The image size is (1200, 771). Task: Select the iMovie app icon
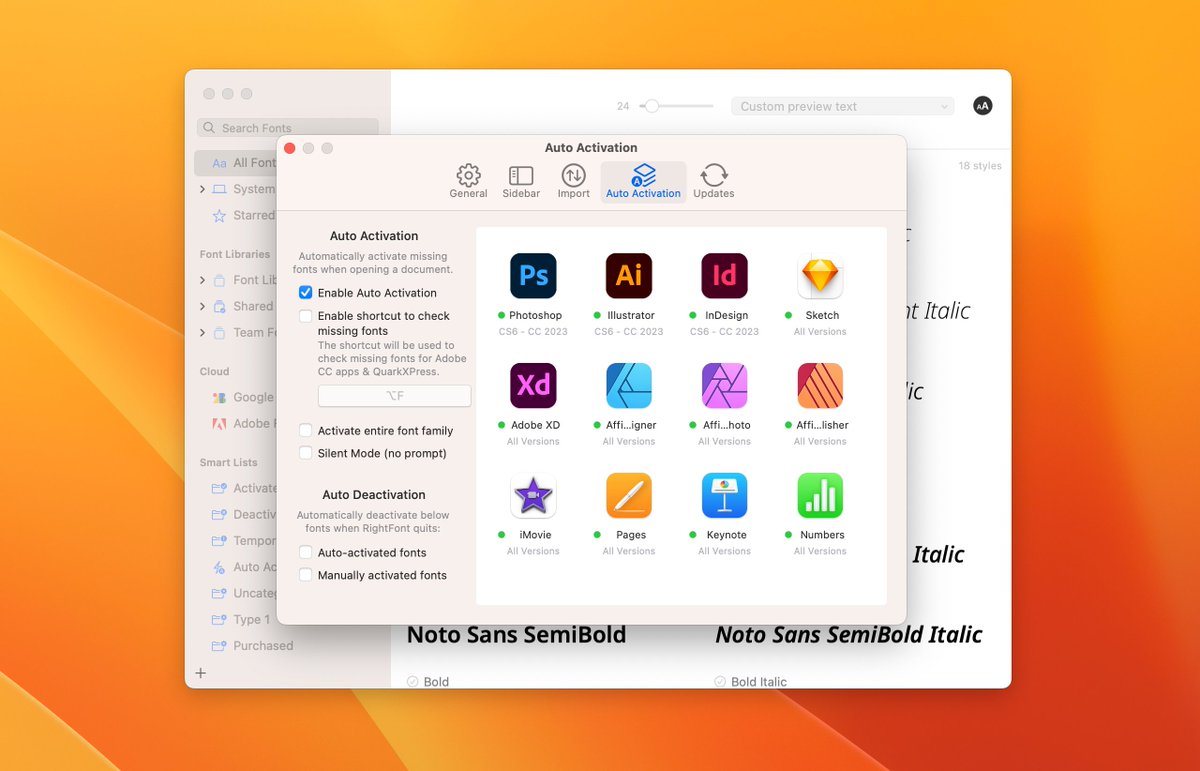point(533,496)
